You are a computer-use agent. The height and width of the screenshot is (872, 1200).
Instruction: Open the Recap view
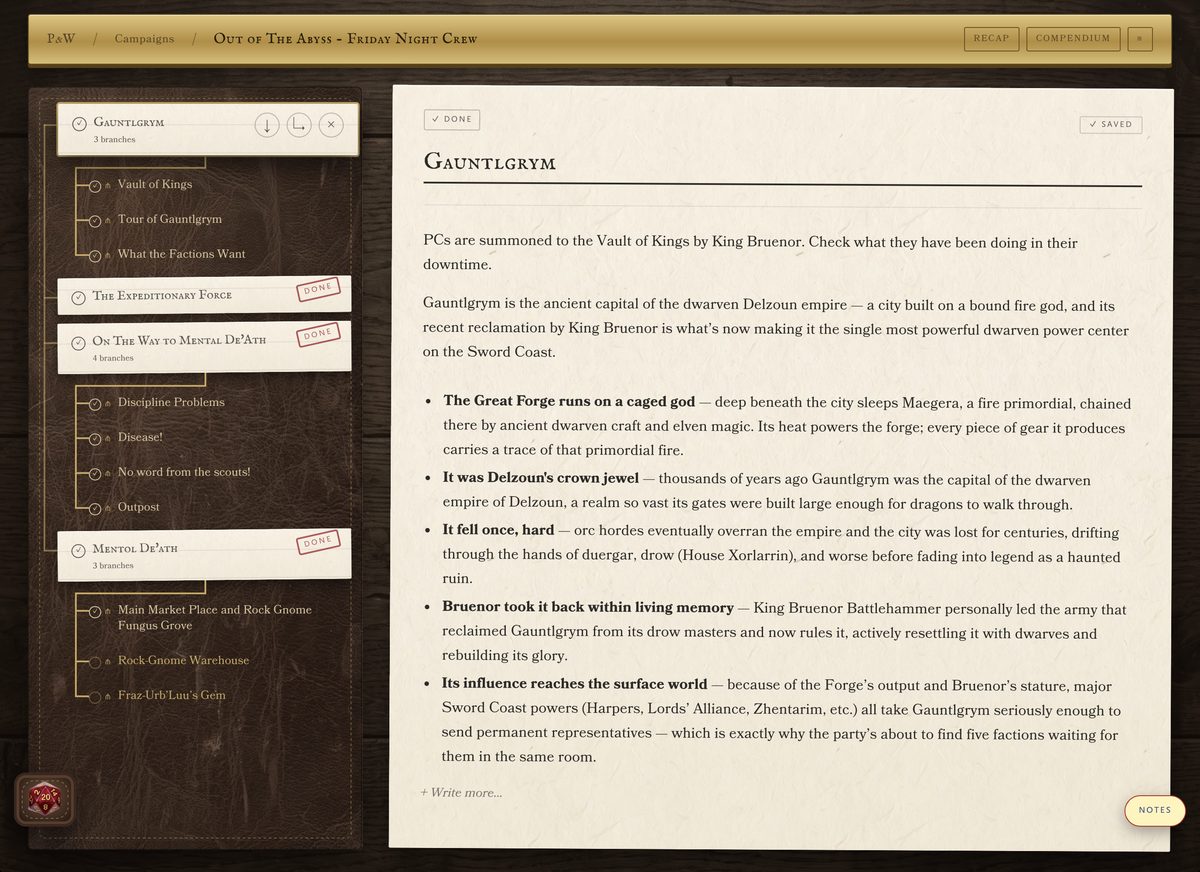point(991,39)
